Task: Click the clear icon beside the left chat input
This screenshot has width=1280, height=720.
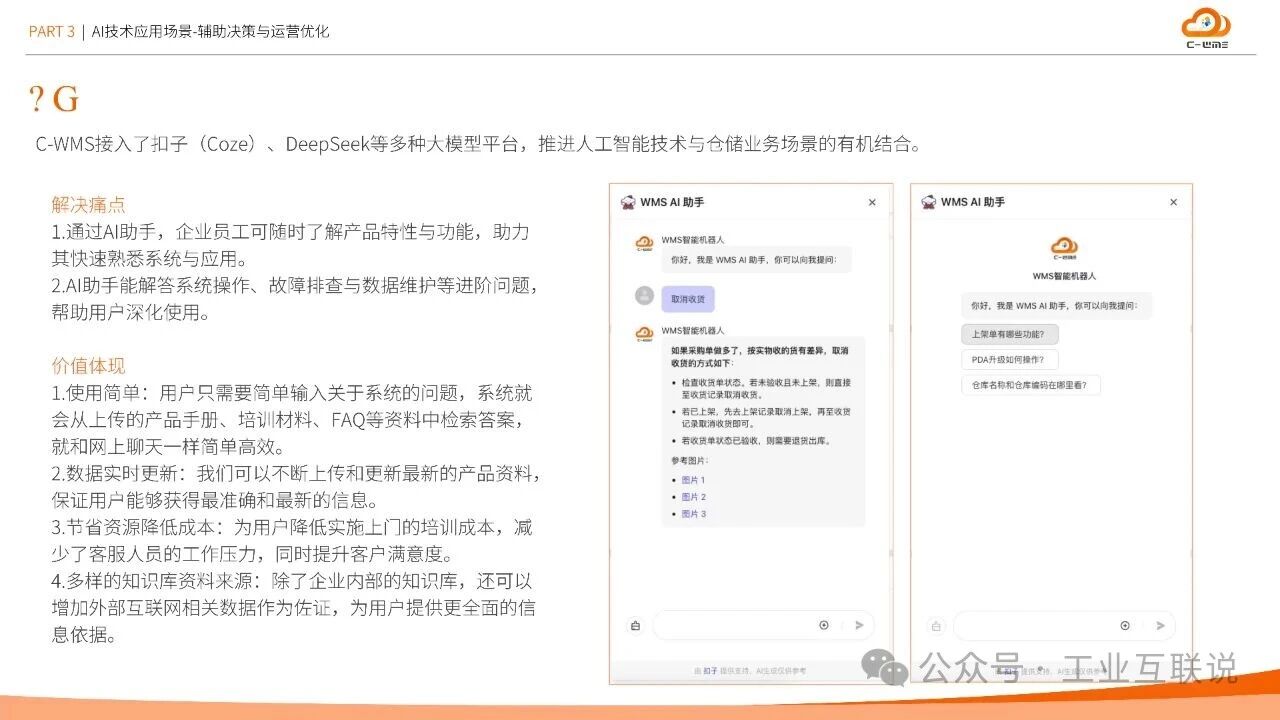Action: point(635,624)
